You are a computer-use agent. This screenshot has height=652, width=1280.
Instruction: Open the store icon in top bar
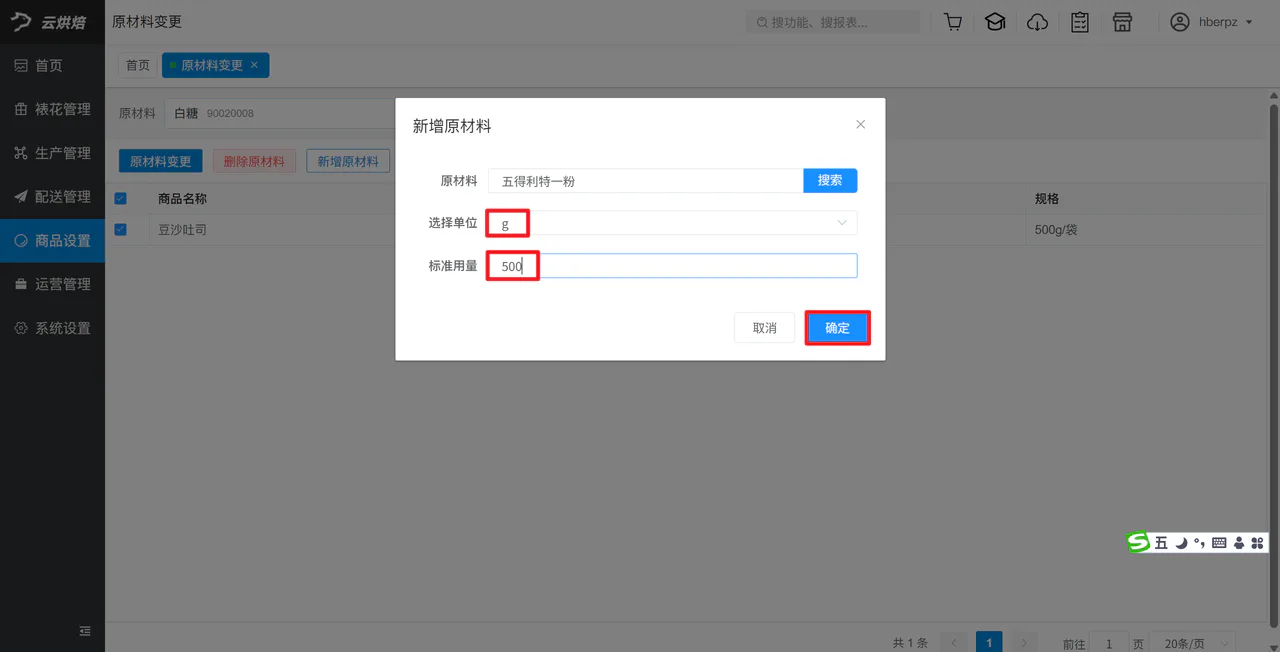(x=1123, y=22)
